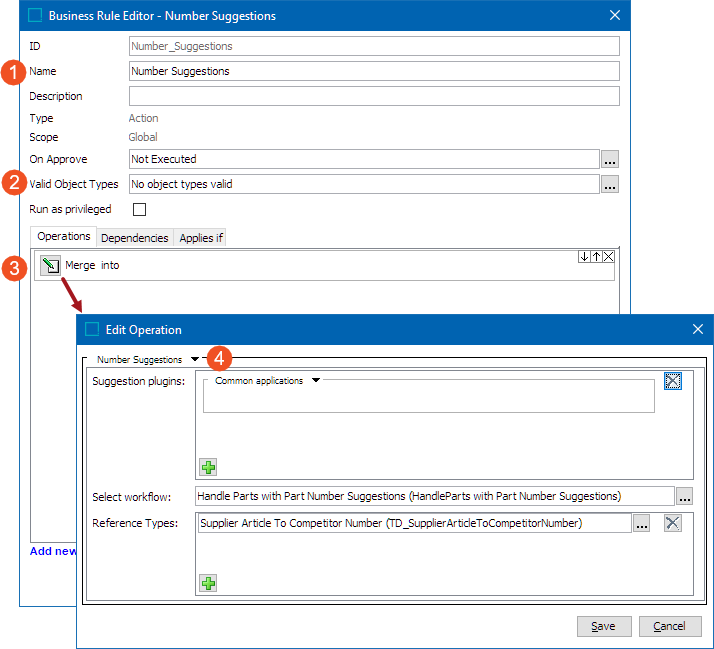Click the ID input field
The height and width of the screenshot is (649, 714).
coord(374,46)
